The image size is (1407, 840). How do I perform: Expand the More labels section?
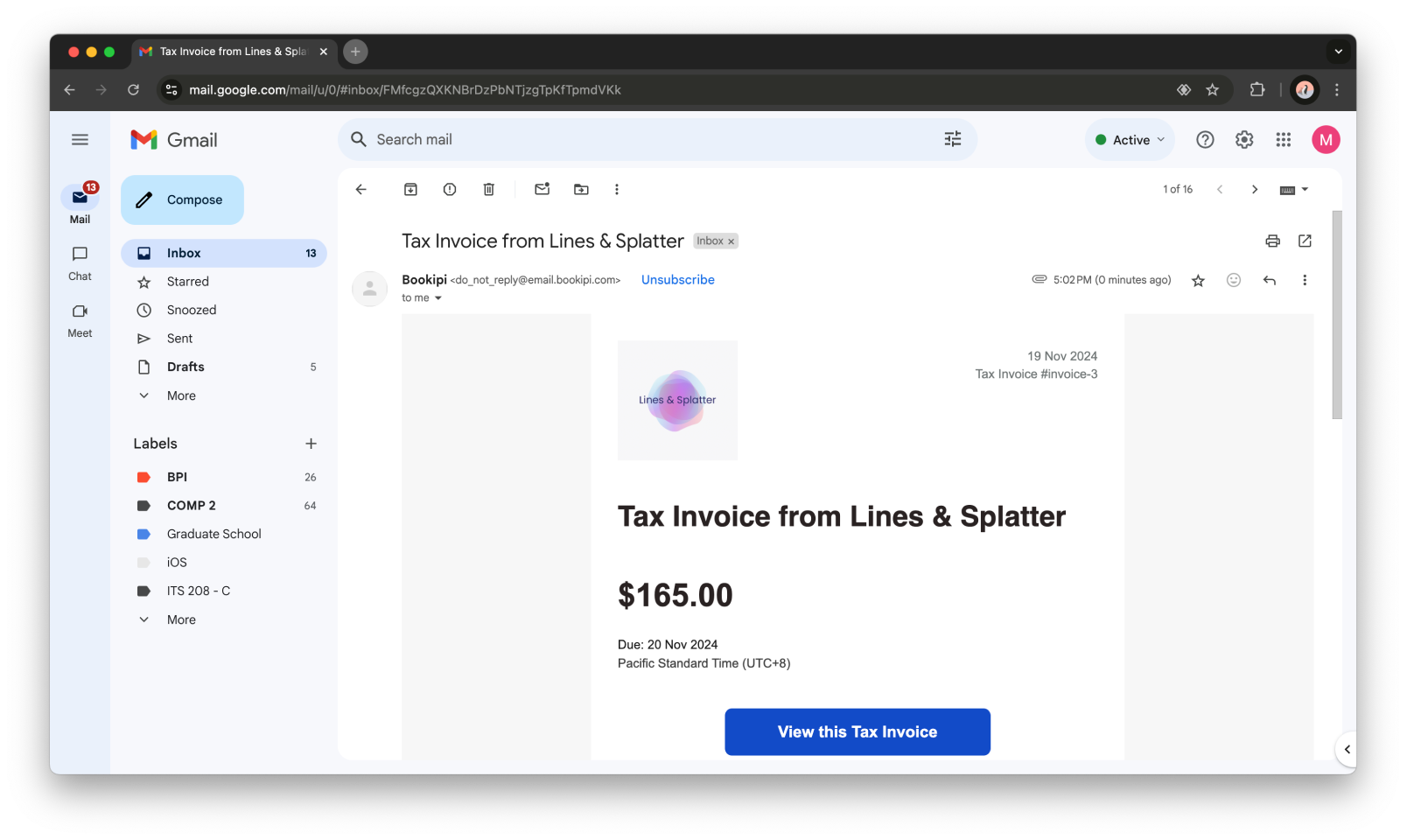(180, 619)
